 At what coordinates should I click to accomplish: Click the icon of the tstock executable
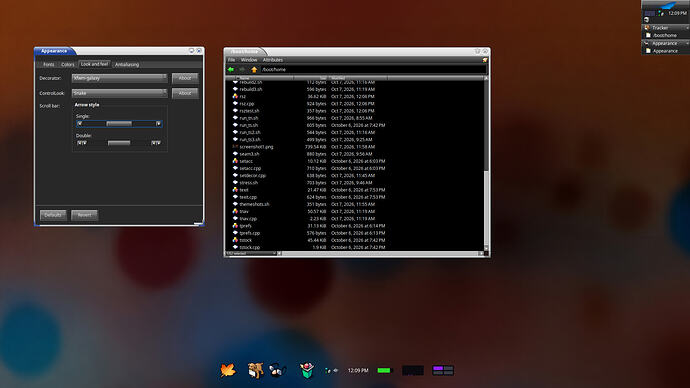235,240
